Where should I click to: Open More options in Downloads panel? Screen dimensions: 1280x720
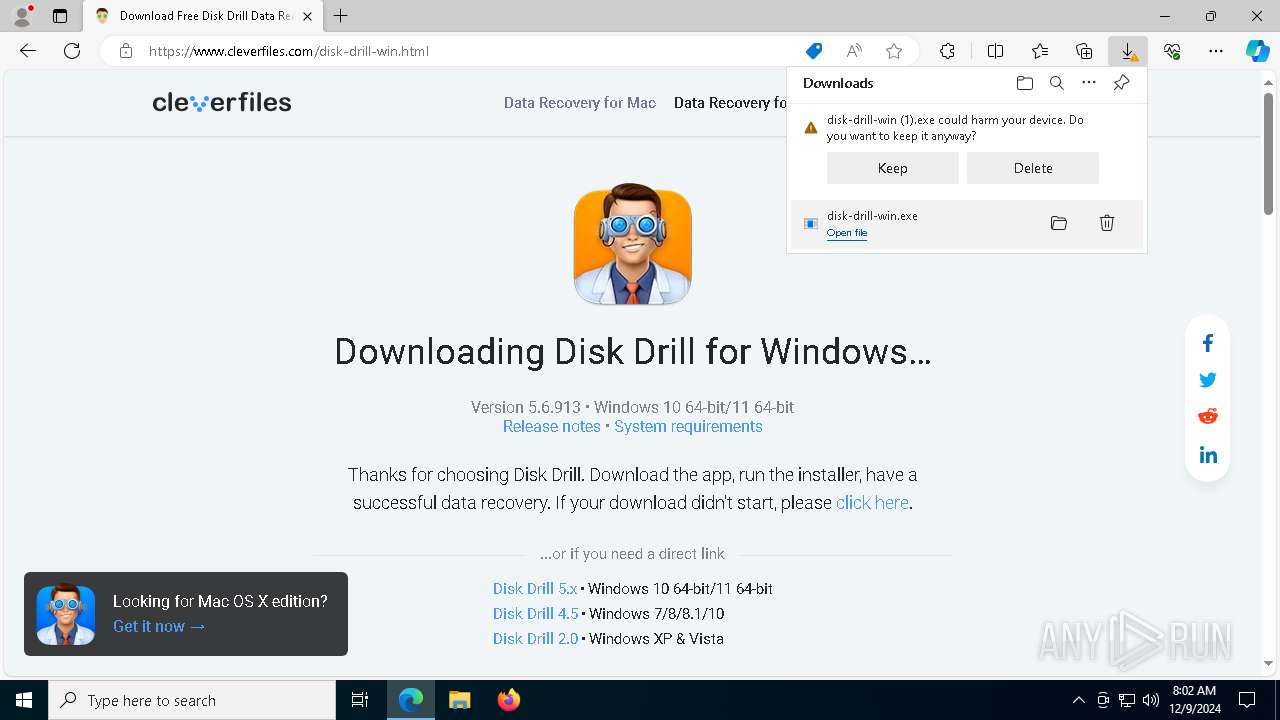coord(1089,83)
